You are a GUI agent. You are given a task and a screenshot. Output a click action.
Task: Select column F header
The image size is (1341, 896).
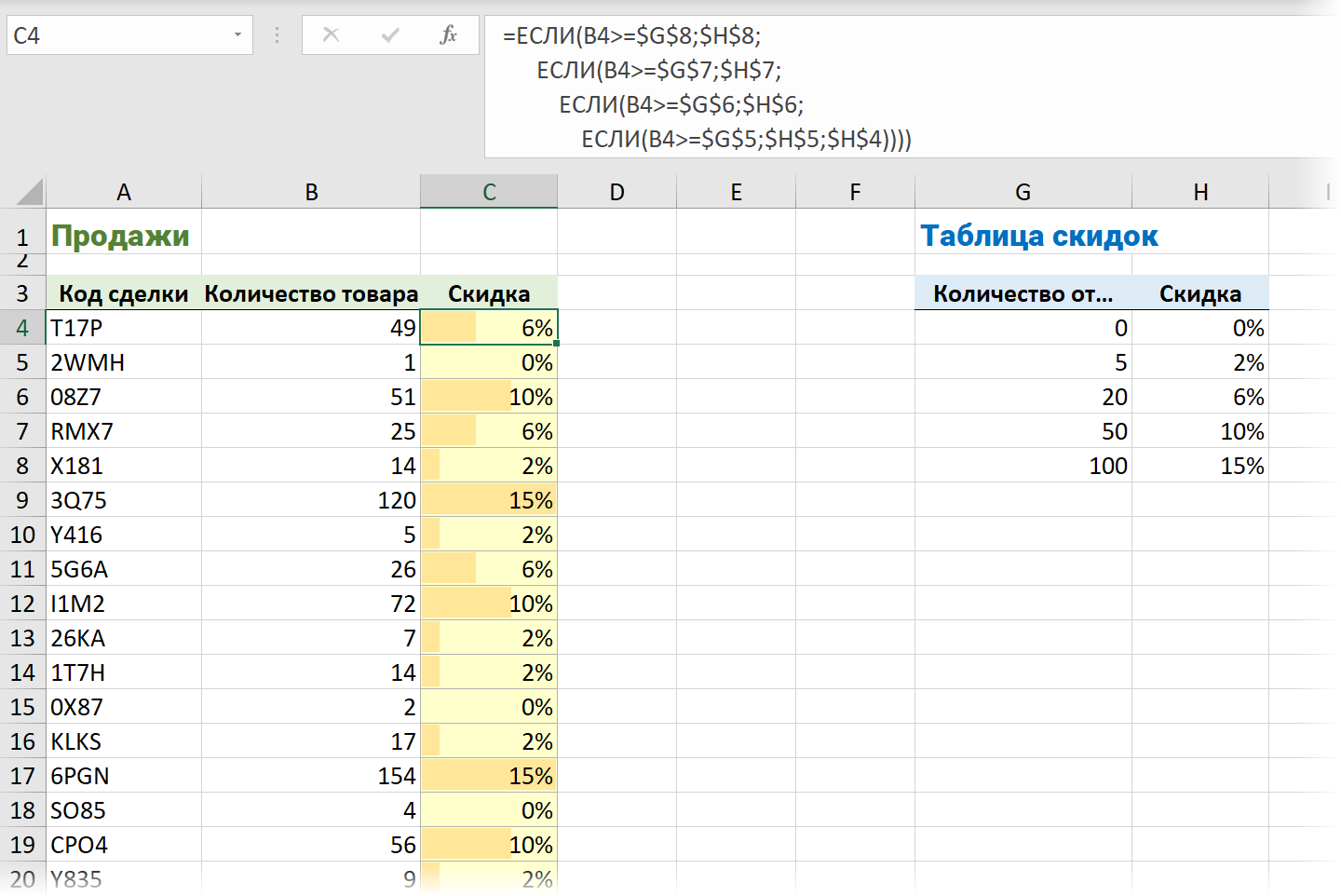click(855, 192)
